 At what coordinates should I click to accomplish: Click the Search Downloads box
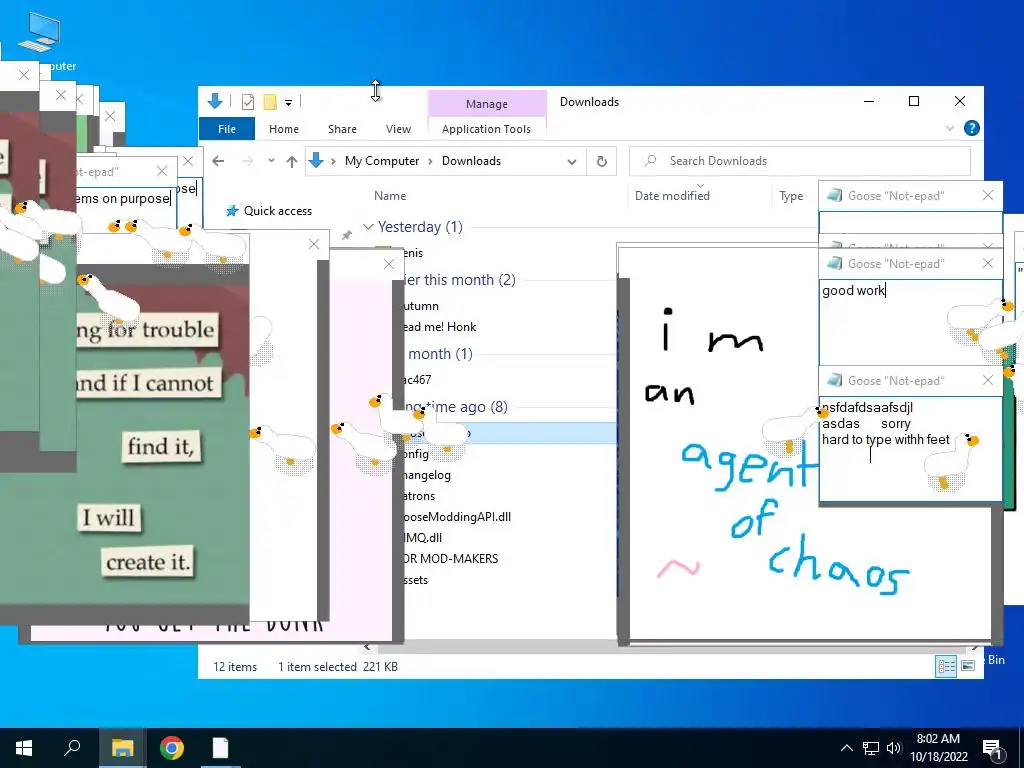pyautogui.click(x=800, y=161)
